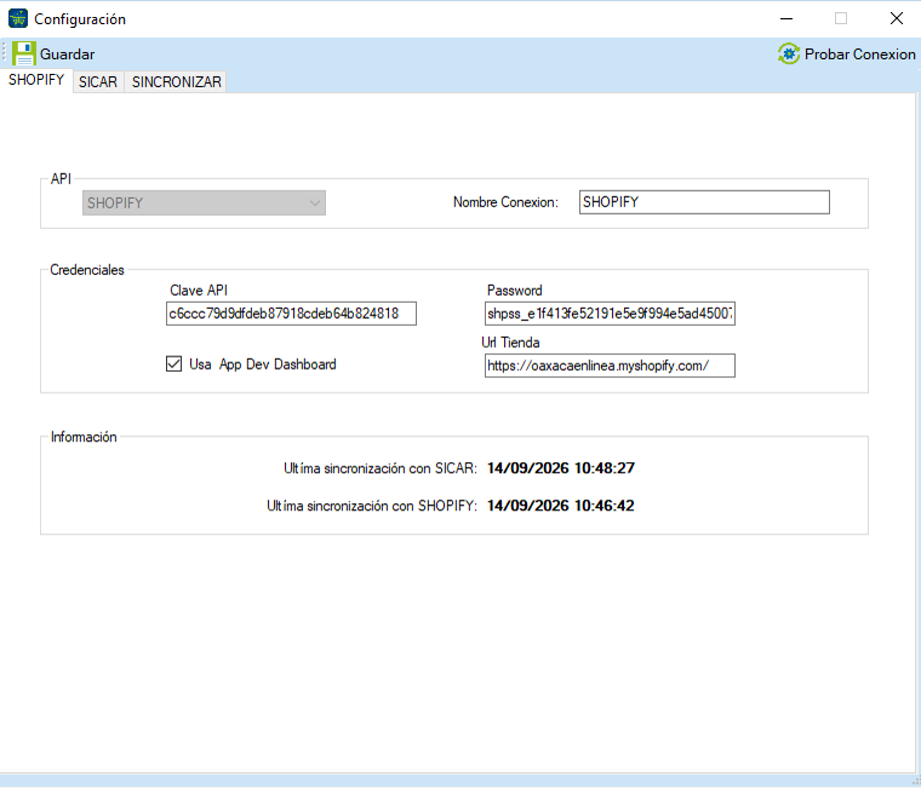Click the SICAR sync date 14/09/2026 10:48:27
Screen dimensions: 921x788
(561, 468)
